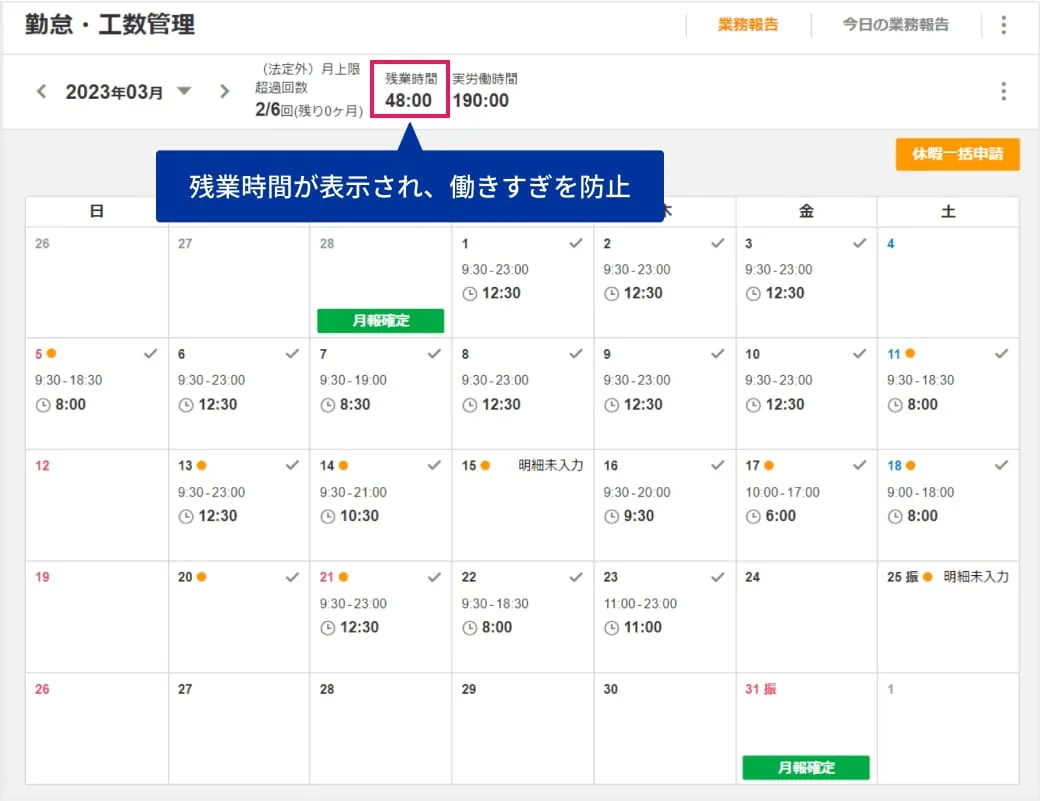Click the orange dot on March 5
This screenshot has width=1040, height=801.
coord(51,353)
